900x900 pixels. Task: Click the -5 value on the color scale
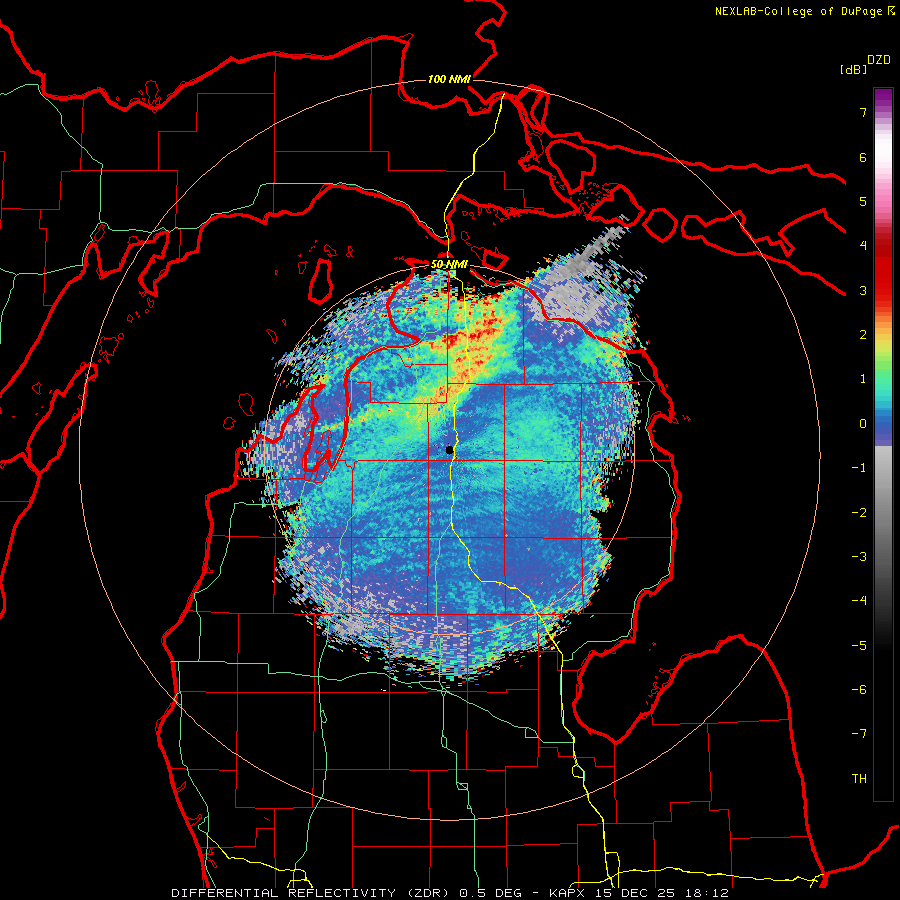pyautogui.click(x=859, y=646)
